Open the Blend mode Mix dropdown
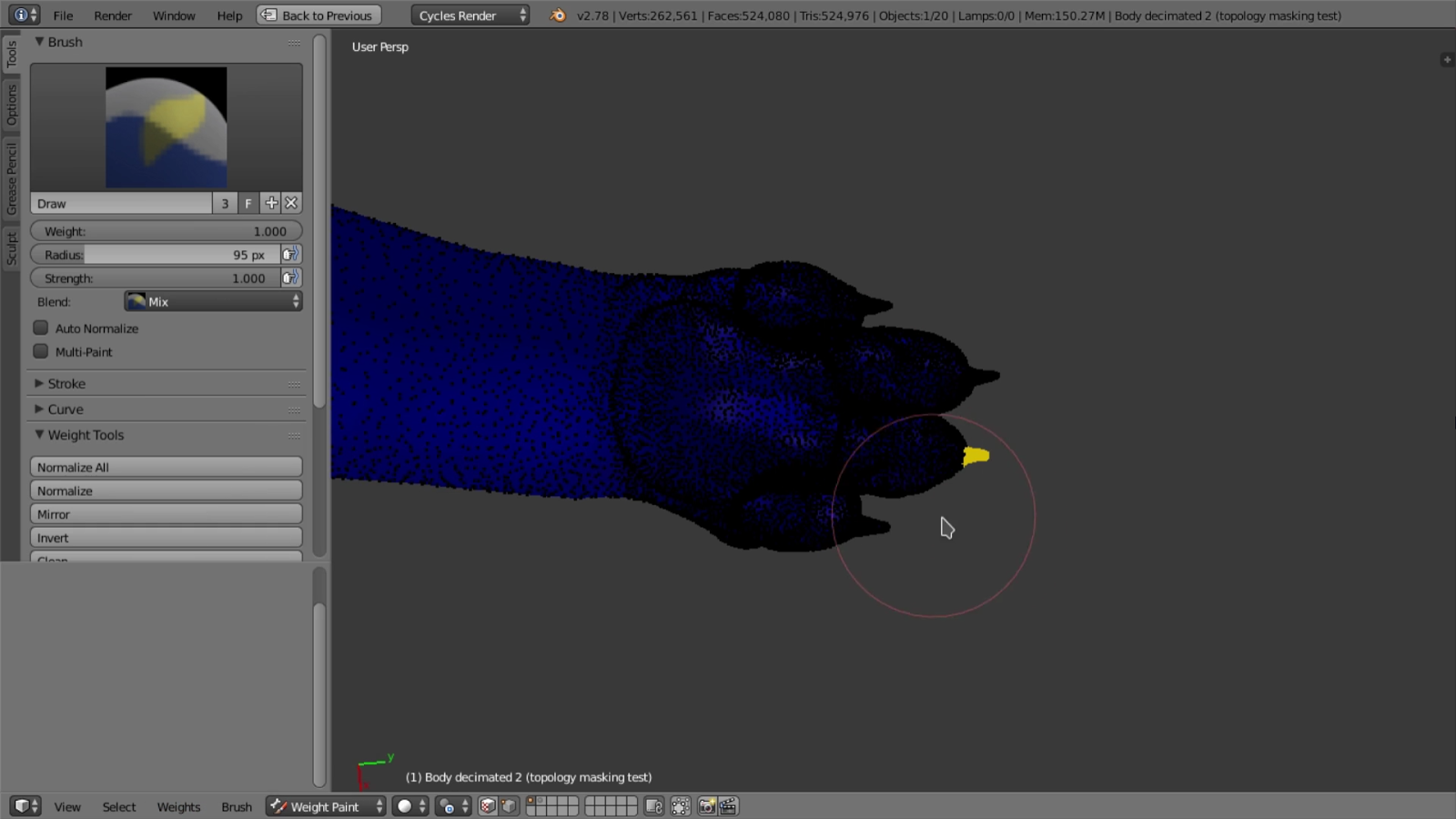The height and width of the screenshot is (819, 1456). pos(212,301)
